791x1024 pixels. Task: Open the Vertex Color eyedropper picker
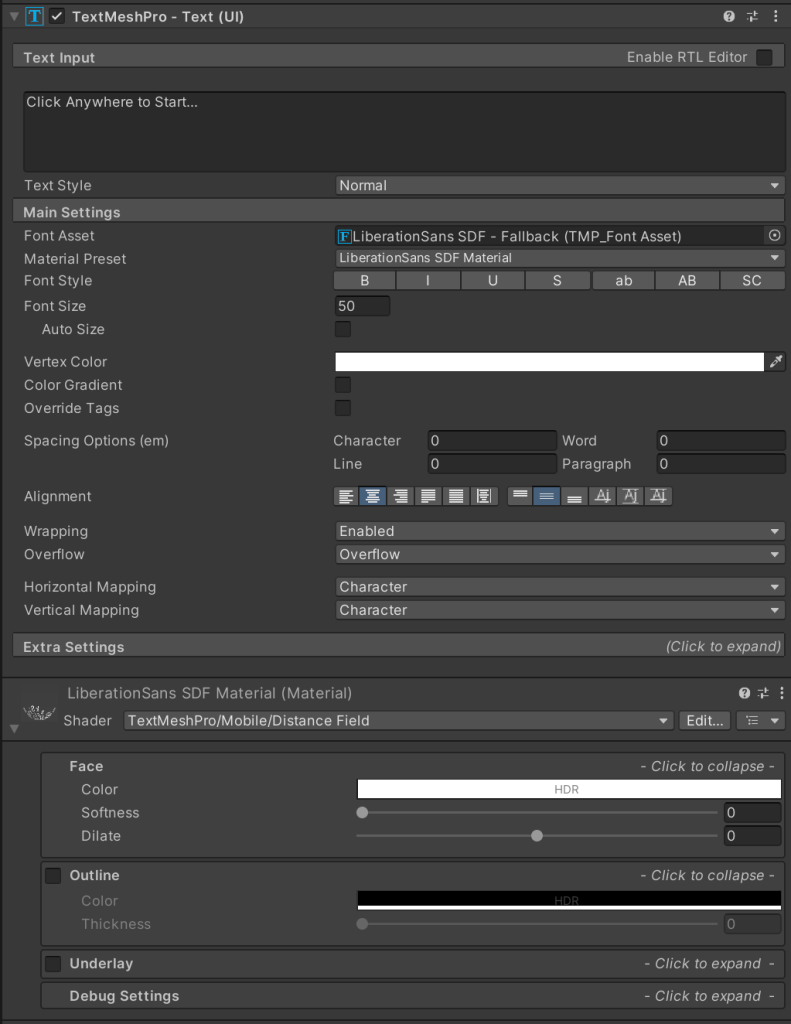776,362
